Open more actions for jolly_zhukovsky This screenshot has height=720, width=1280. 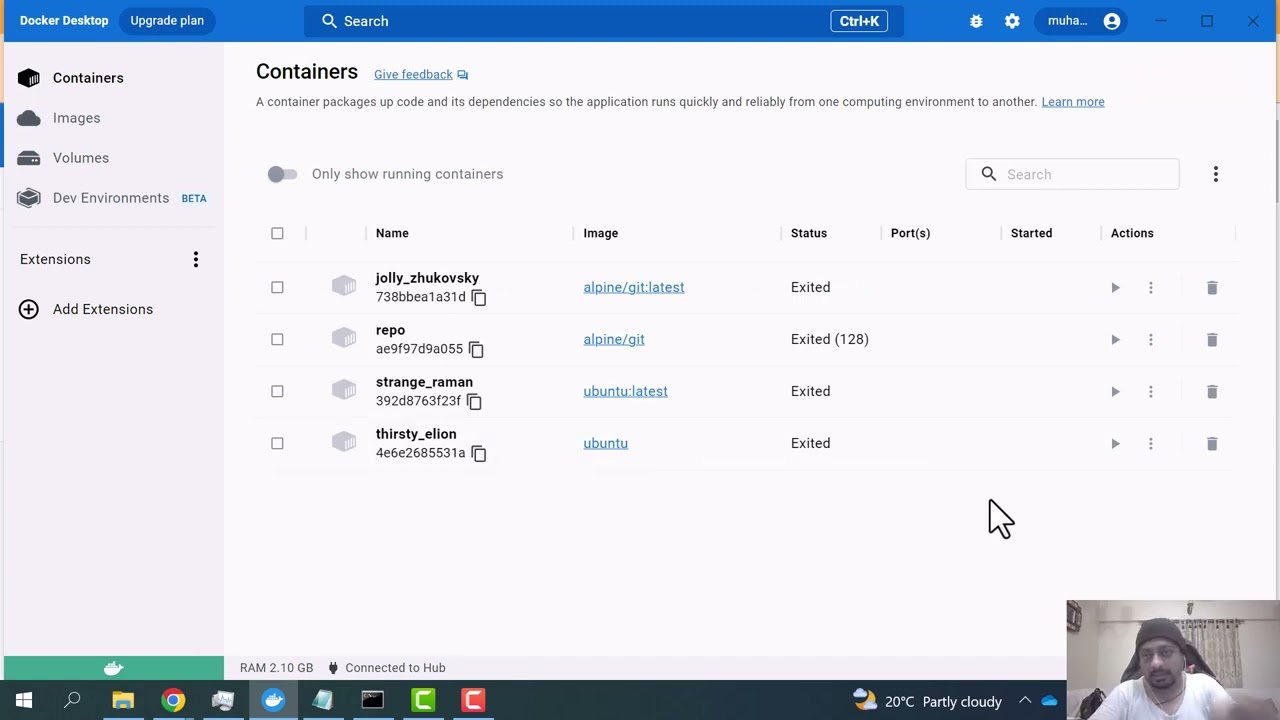(1151, 288)
